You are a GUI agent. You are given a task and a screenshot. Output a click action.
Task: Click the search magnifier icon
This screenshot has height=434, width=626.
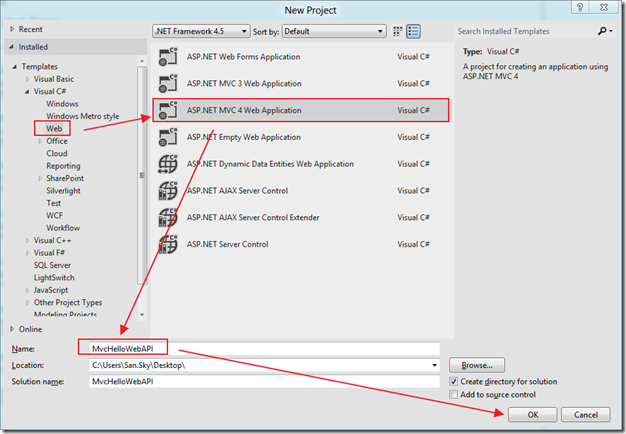tap(602, 31)
